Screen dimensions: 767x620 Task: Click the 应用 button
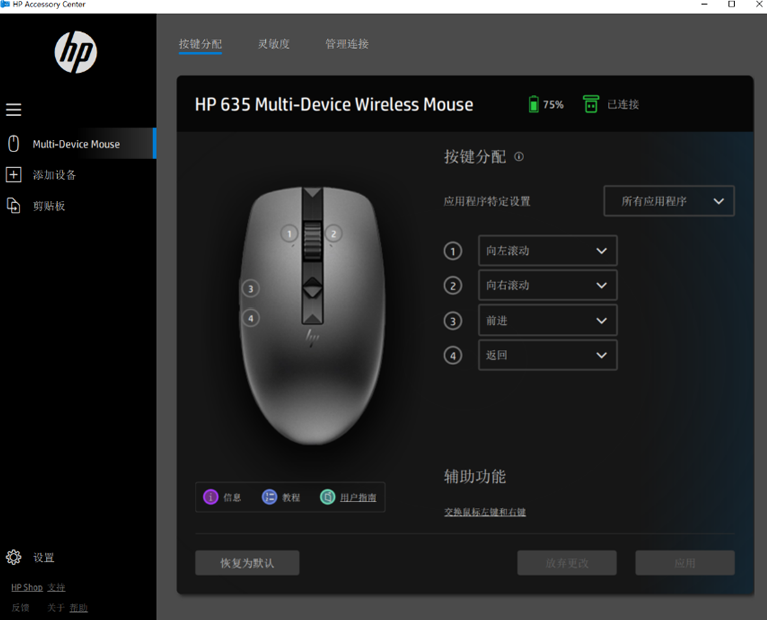685,563
